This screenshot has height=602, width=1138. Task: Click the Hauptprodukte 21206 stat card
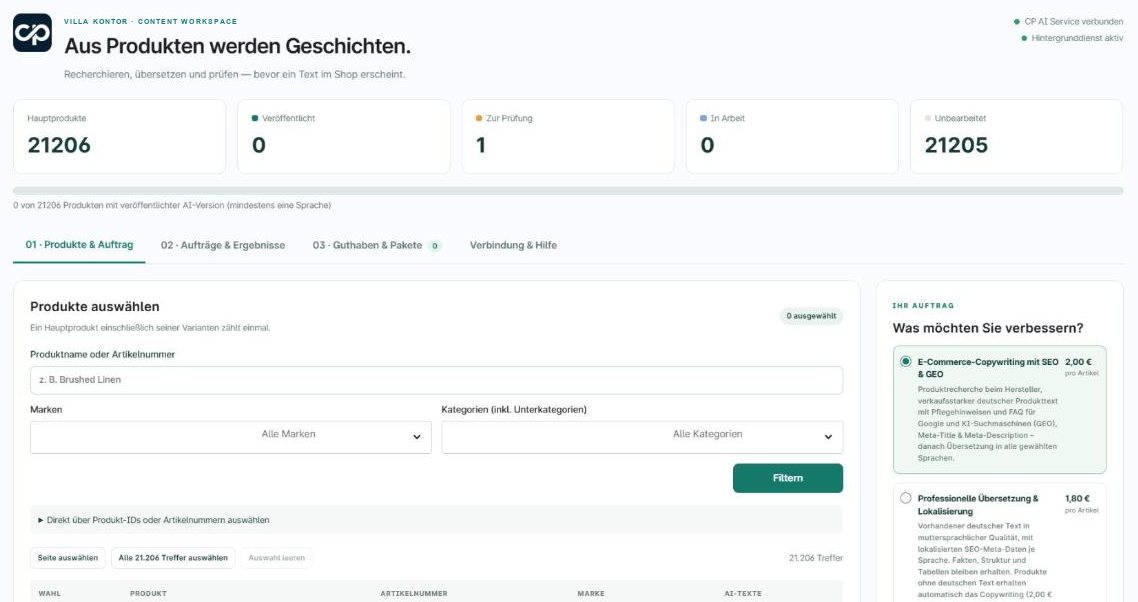coord(120,137)
